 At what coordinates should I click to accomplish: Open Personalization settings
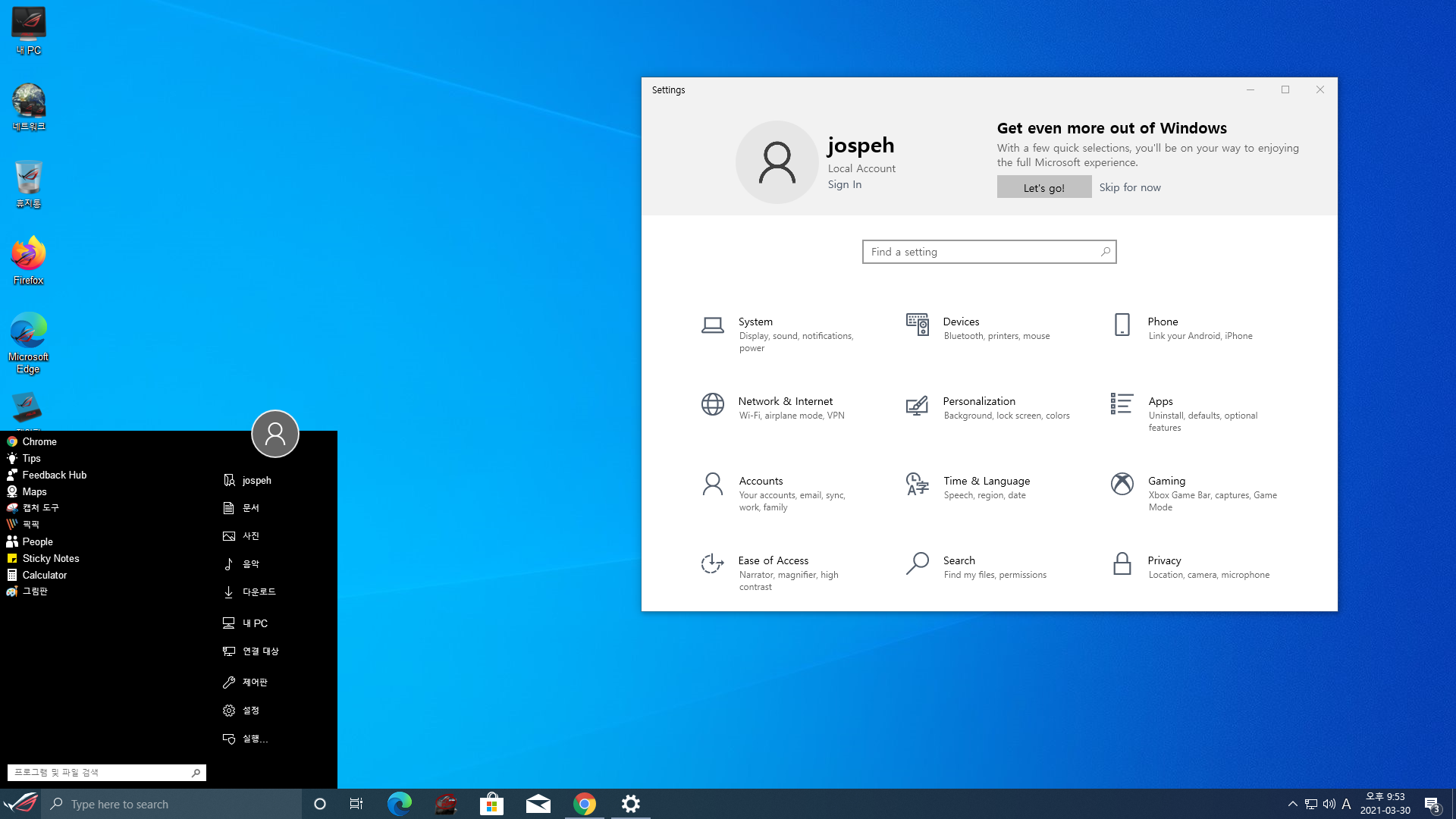coord(978,402)
